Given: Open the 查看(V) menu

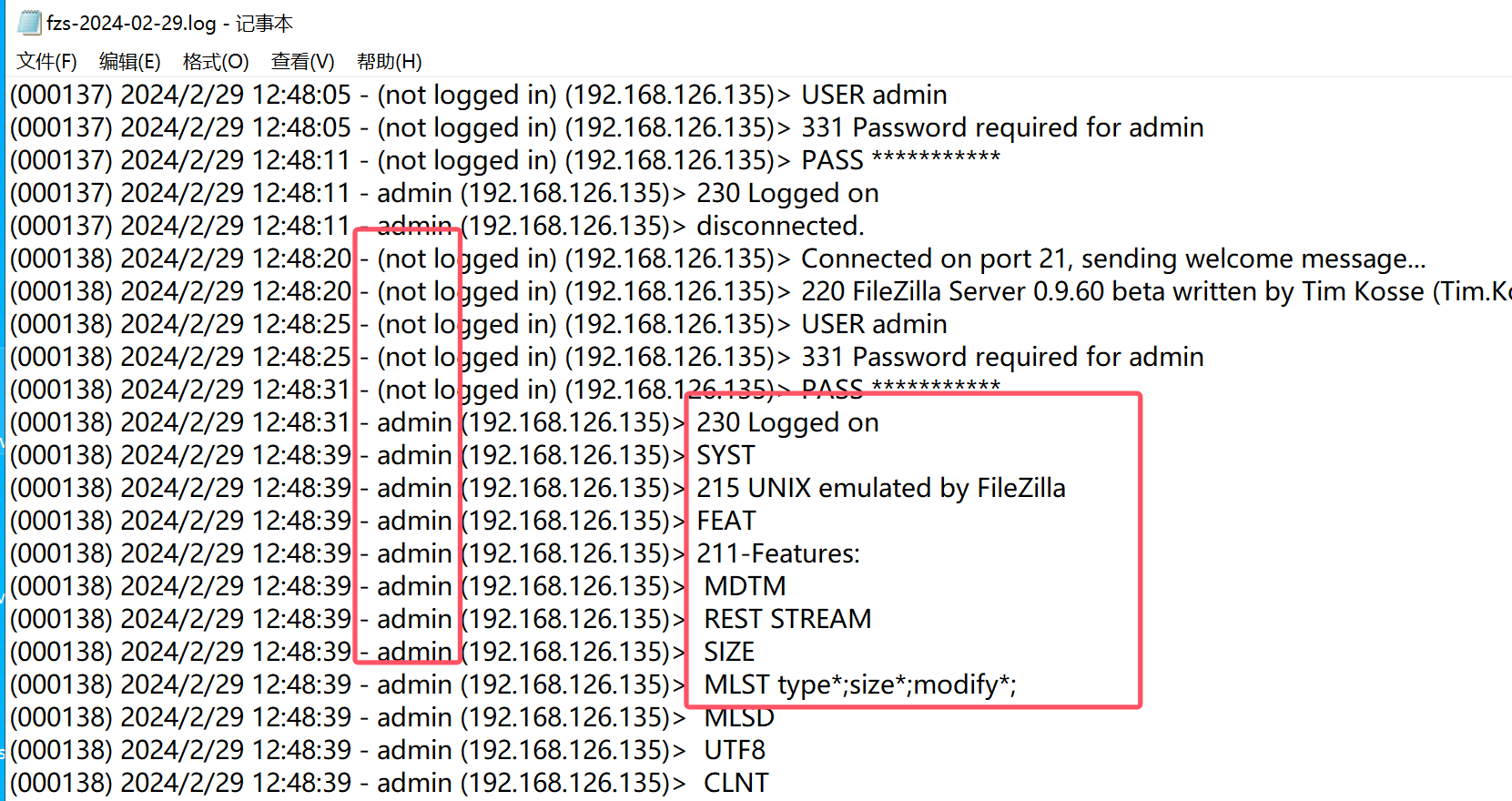Looking at the screenshot, I should (x=303, y=62).
